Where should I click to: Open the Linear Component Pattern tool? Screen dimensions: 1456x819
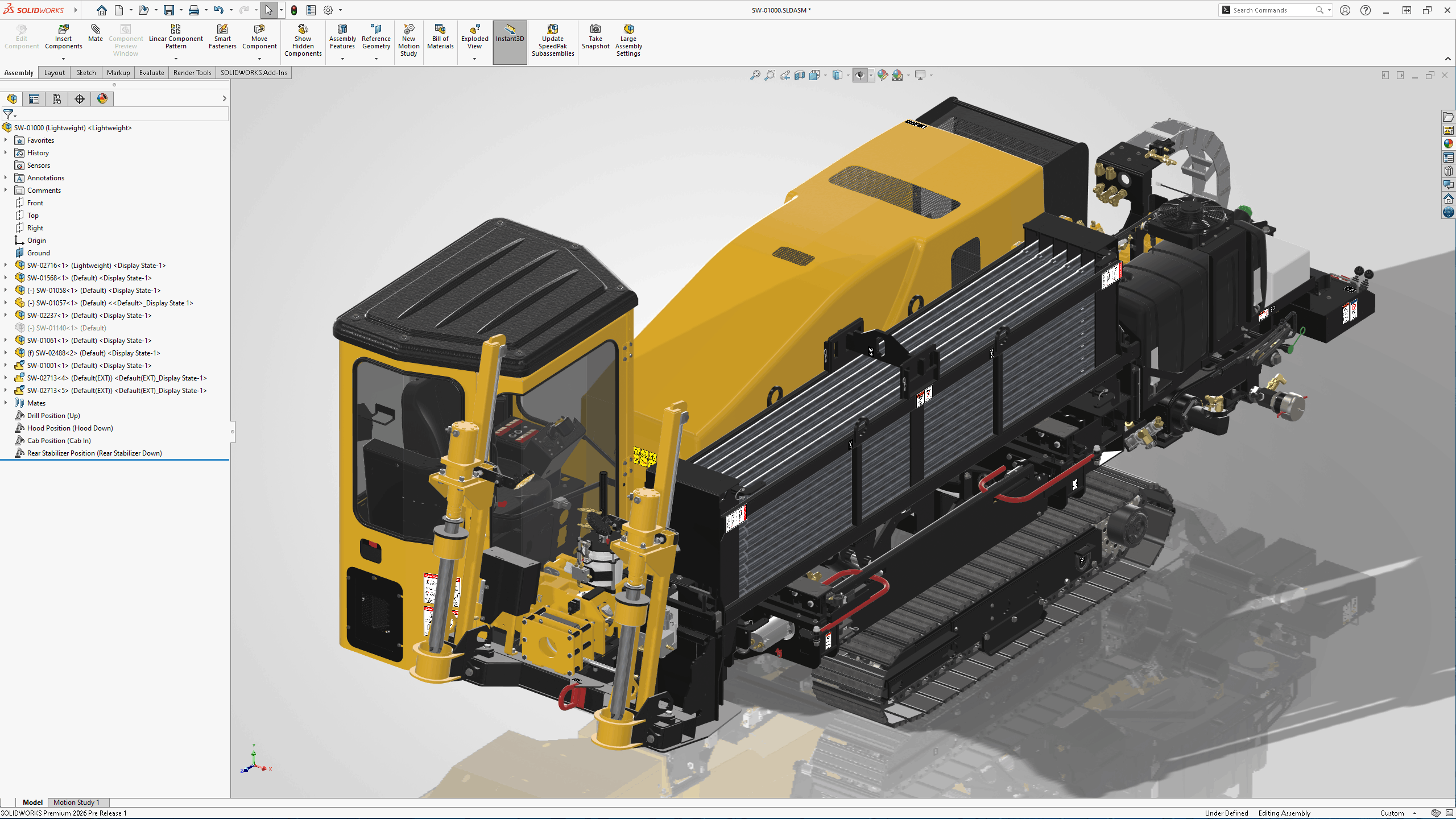[176, 37]
